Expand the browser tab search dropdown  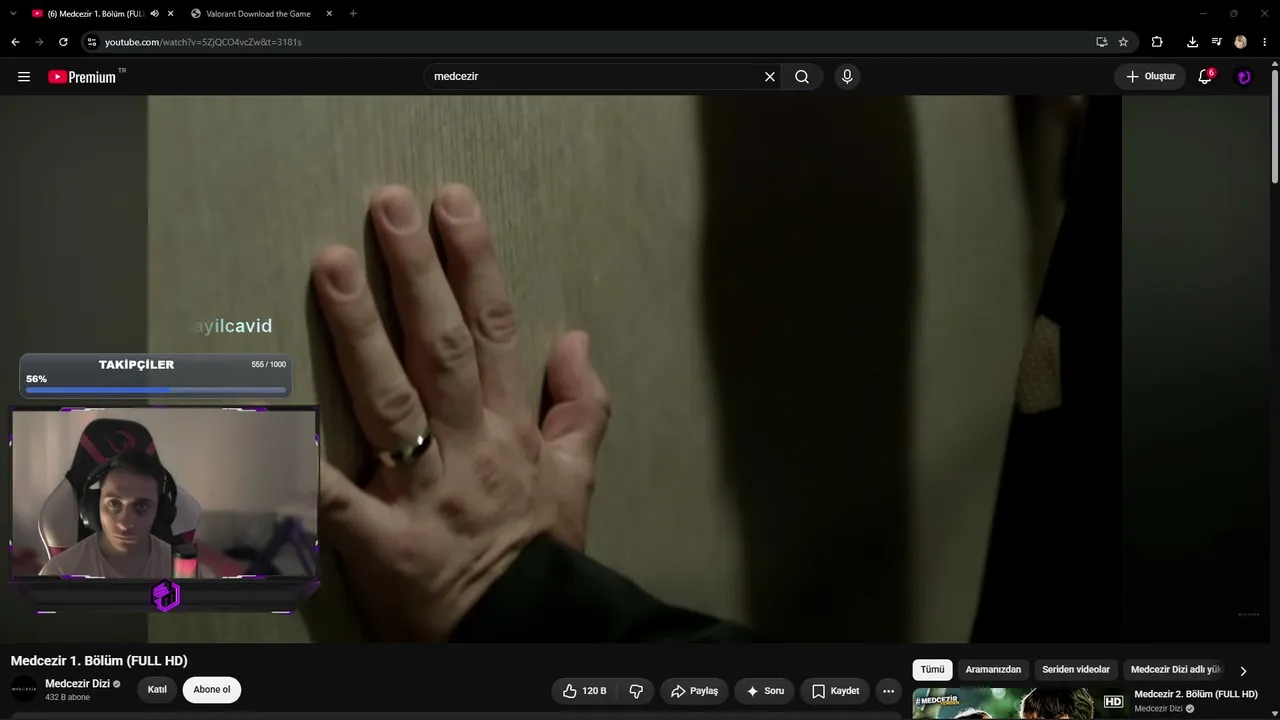13,14
